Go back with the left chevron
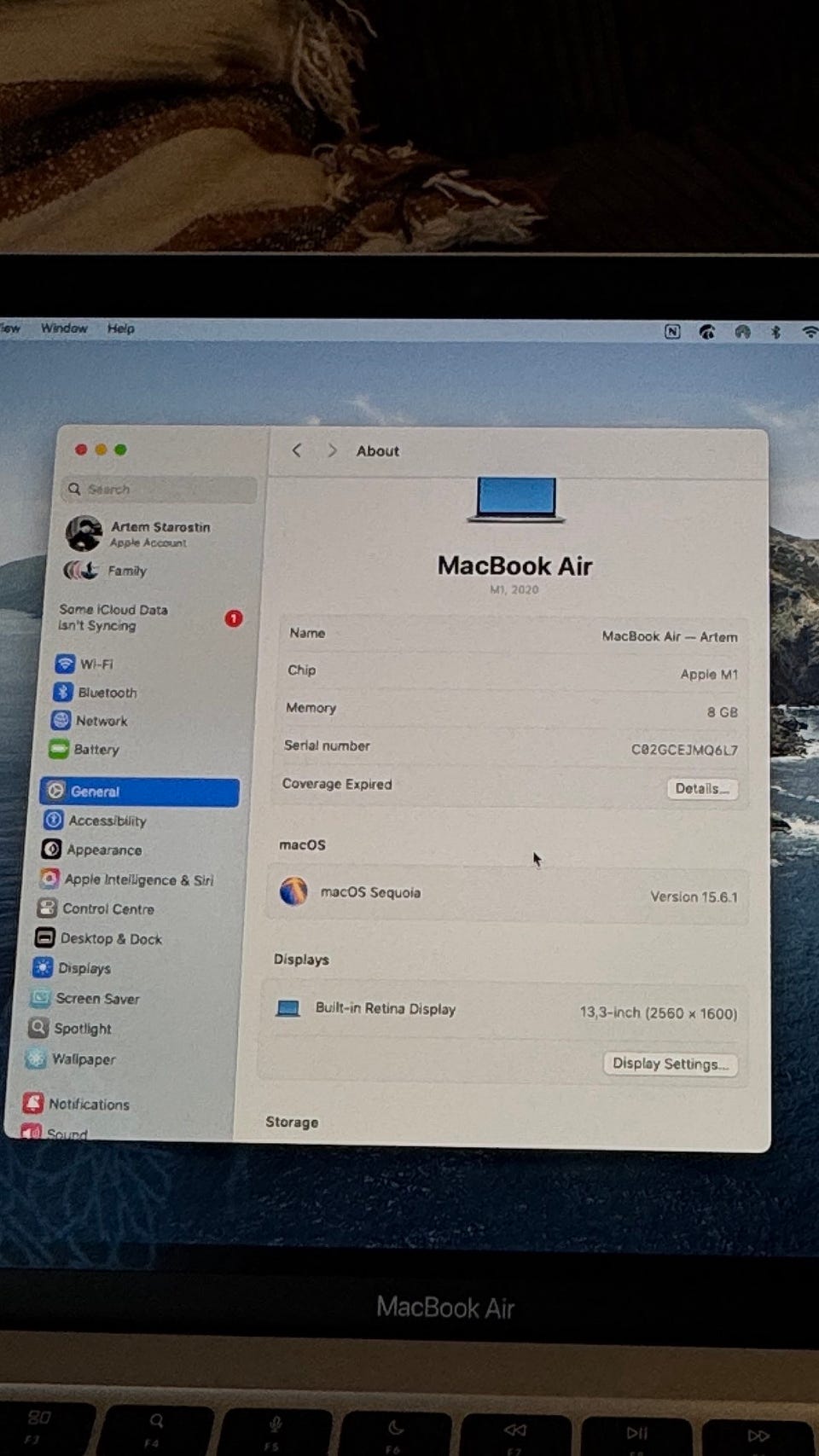 click(297, 450)
